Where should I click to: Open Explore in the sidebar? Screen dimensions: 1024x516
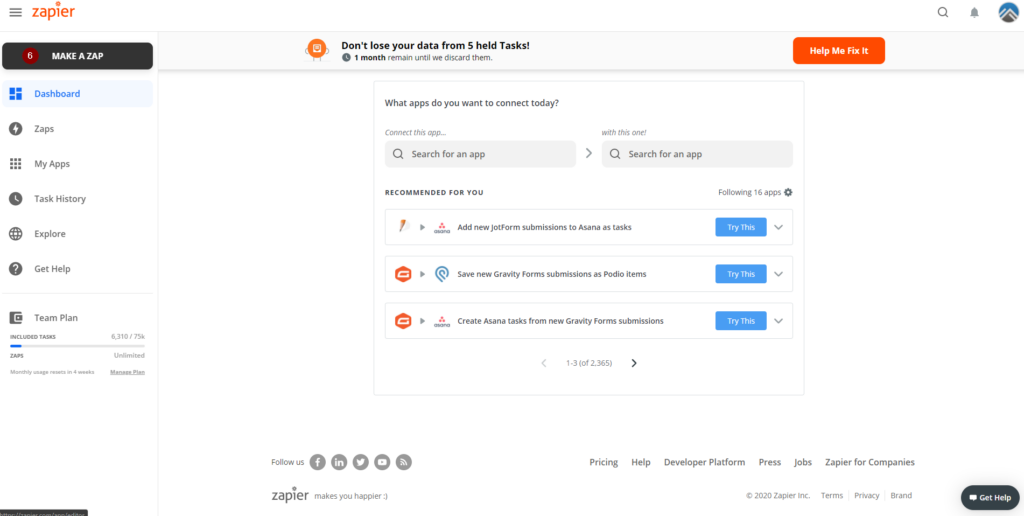[x=77, y=234]
